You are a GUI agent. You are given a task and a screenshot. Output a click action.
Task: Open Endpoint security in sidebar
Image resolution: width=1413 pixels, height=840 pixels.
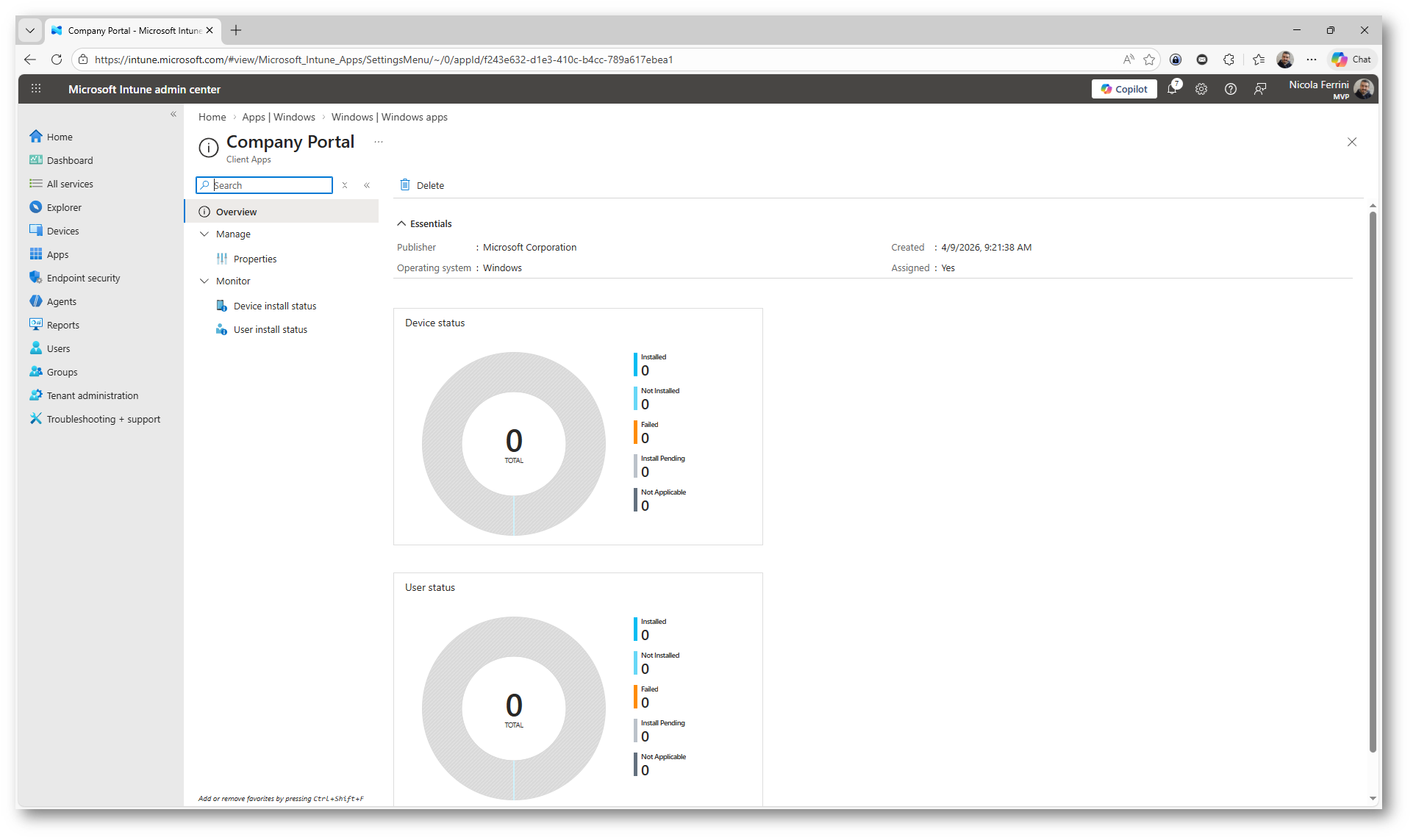(x=83, y=278)
